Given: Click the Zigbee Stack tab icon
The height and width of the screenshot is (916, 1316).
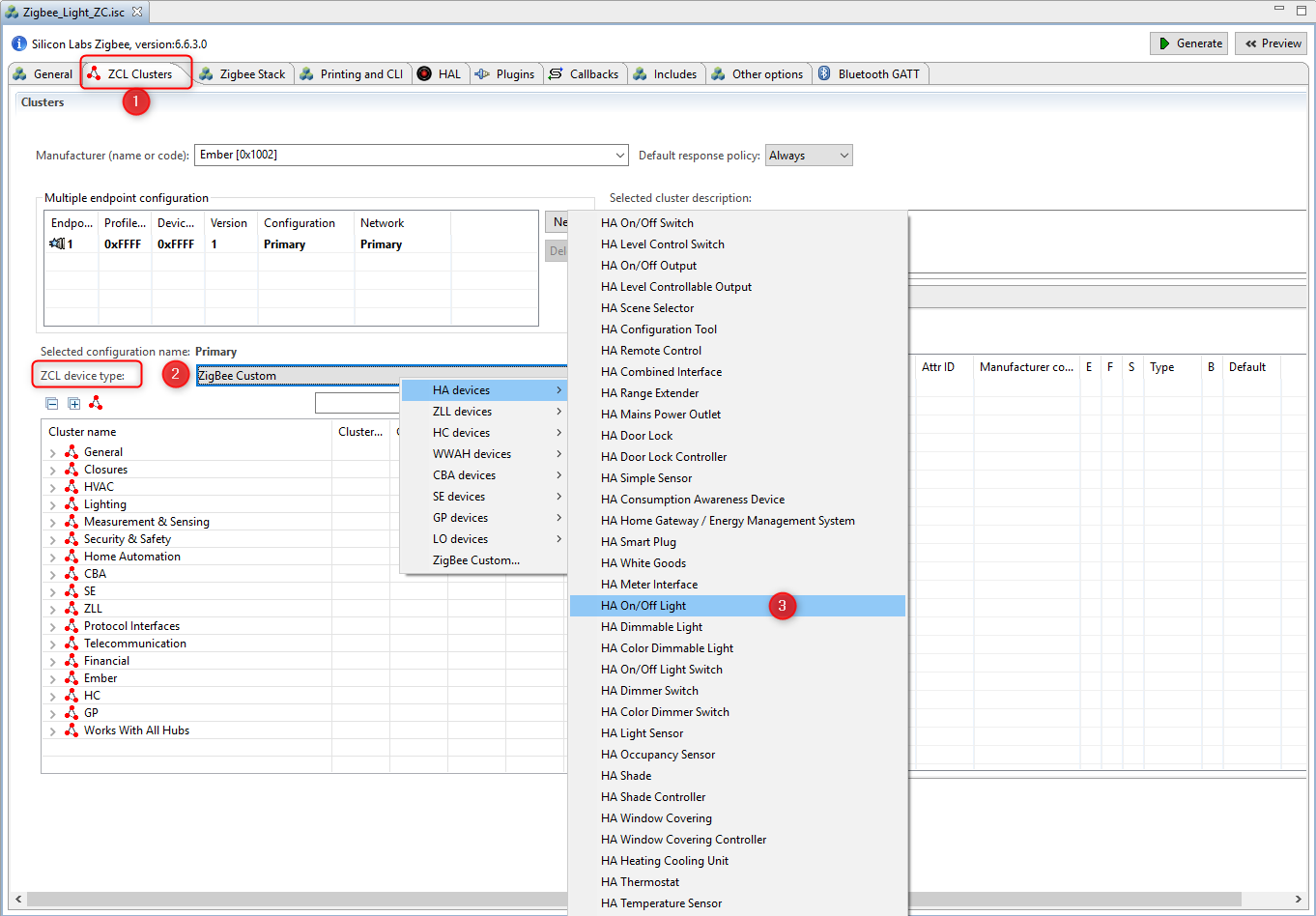Looking at the screenshot, I should pos(206,74).
